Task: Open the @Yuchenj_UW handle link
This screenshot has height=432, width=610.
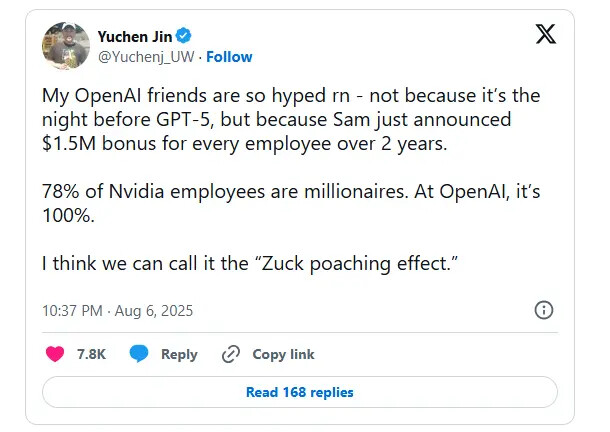Action: pyautogui.click(x=146, y=57)
